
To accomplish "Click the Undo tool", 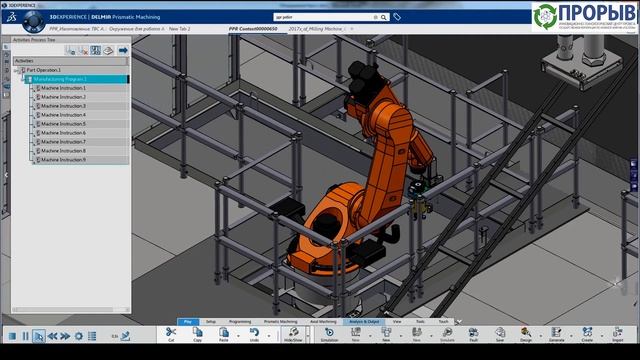I will point(254,334).
